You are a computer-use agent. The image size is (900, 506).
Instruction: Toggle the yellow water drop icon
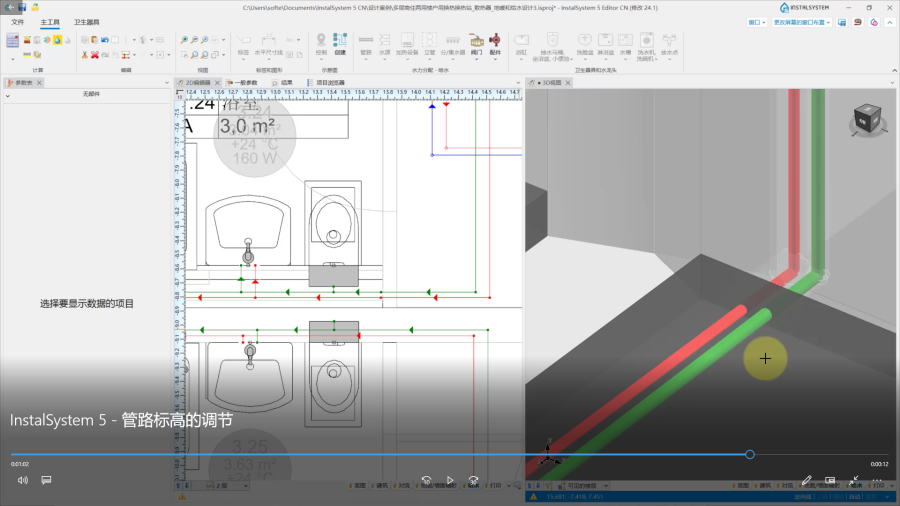click(57, 40)
